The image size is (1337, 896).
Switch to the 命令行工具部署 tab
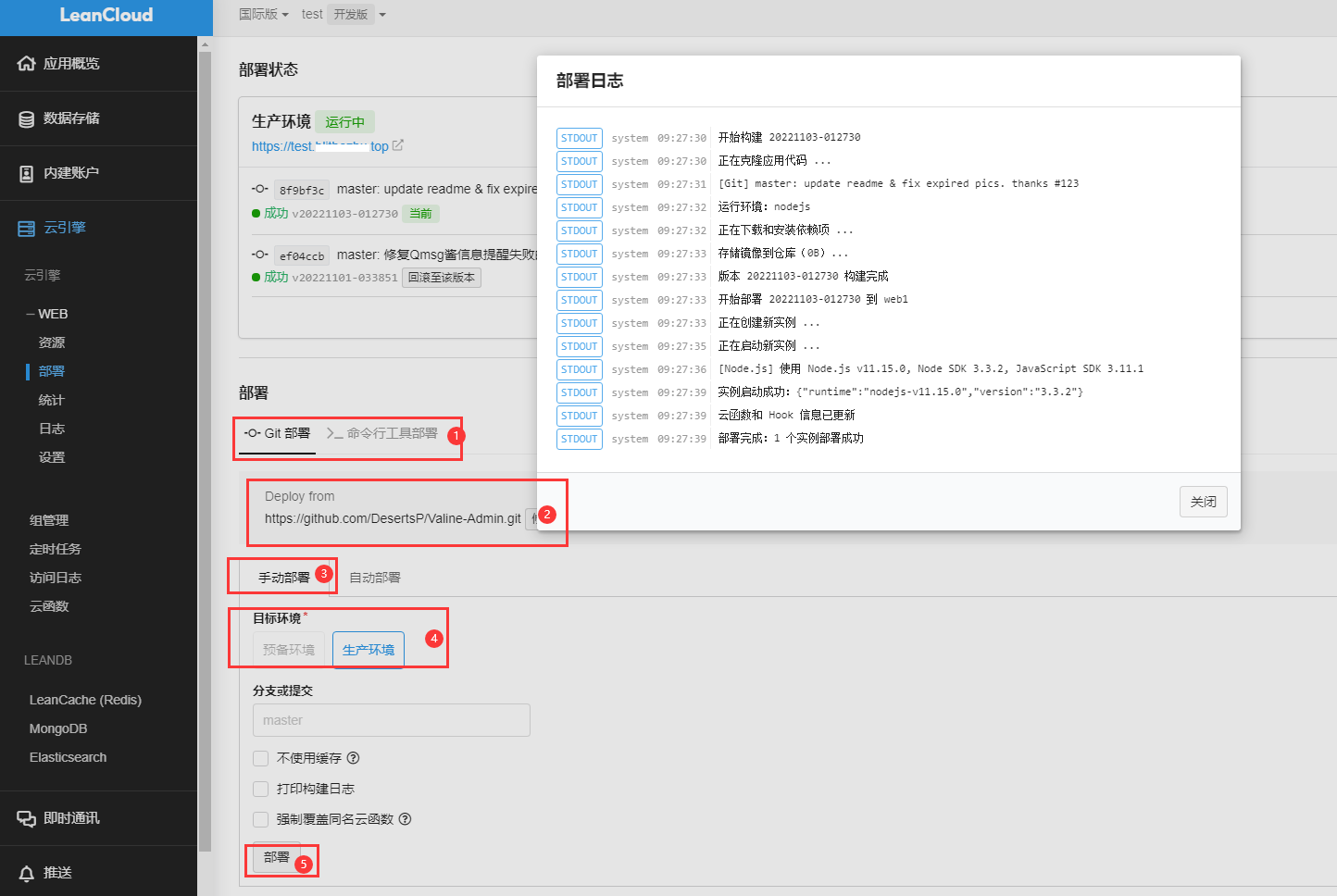(x=382, y=433)
